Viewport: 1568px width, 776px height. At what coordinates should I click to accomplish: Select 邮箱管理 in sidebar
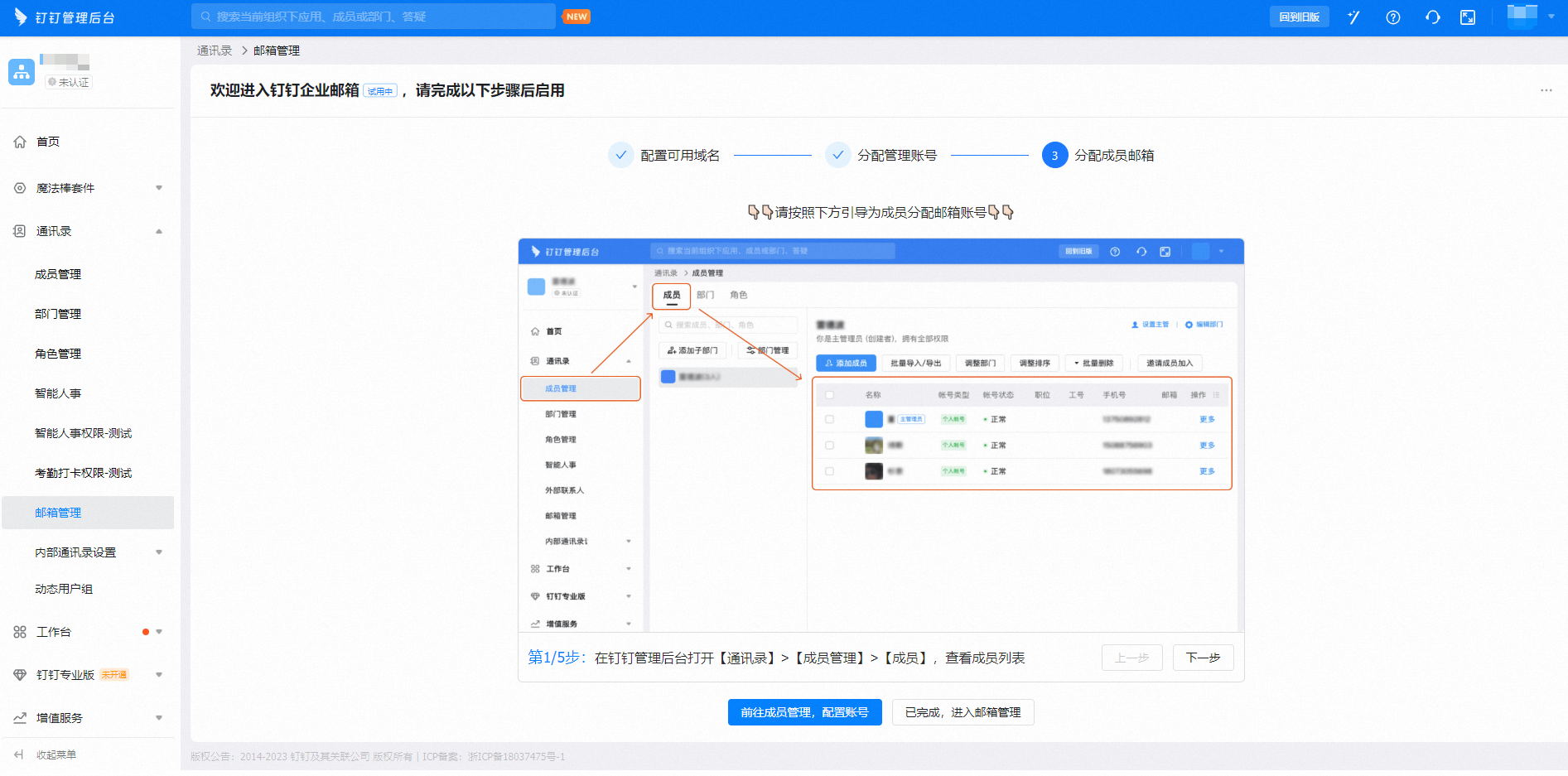click(x=88, y=513)
